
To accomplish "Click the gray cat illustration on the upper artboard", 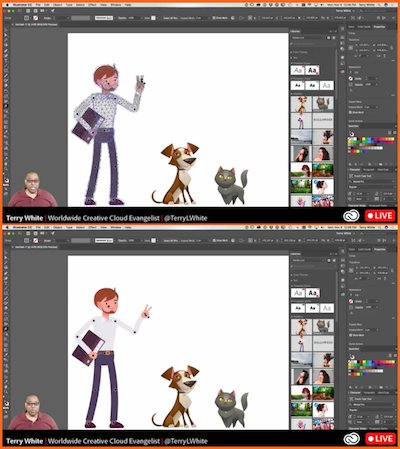I will (231, 185).
